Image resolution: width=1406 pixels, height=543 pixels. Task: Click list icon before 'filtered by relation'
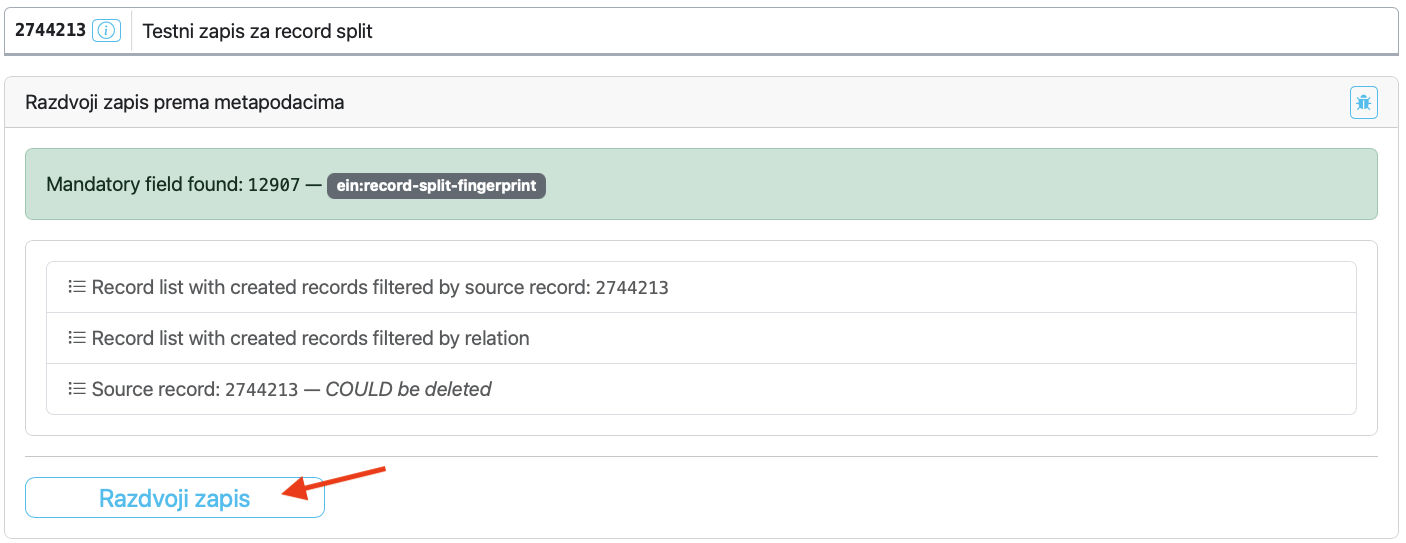[x=77, y=338]
